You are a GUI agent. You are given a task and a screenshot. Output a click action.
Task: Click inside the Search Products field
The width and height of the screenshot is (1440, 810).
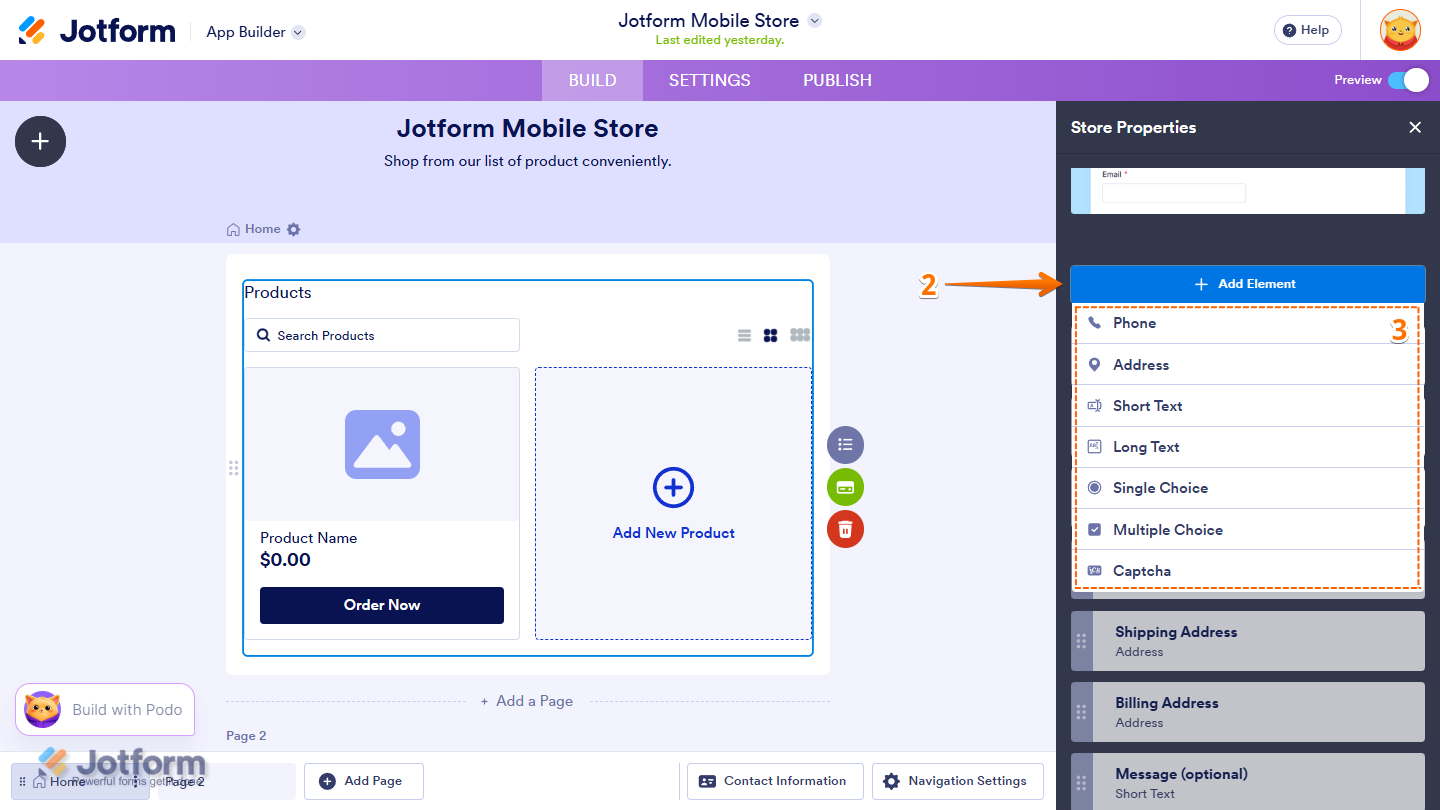pos(382,335)
